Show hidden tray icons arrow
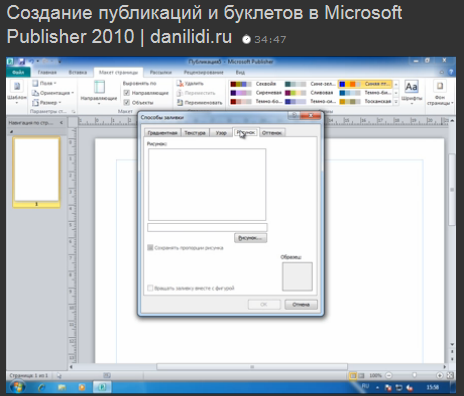 click(377, 387)
